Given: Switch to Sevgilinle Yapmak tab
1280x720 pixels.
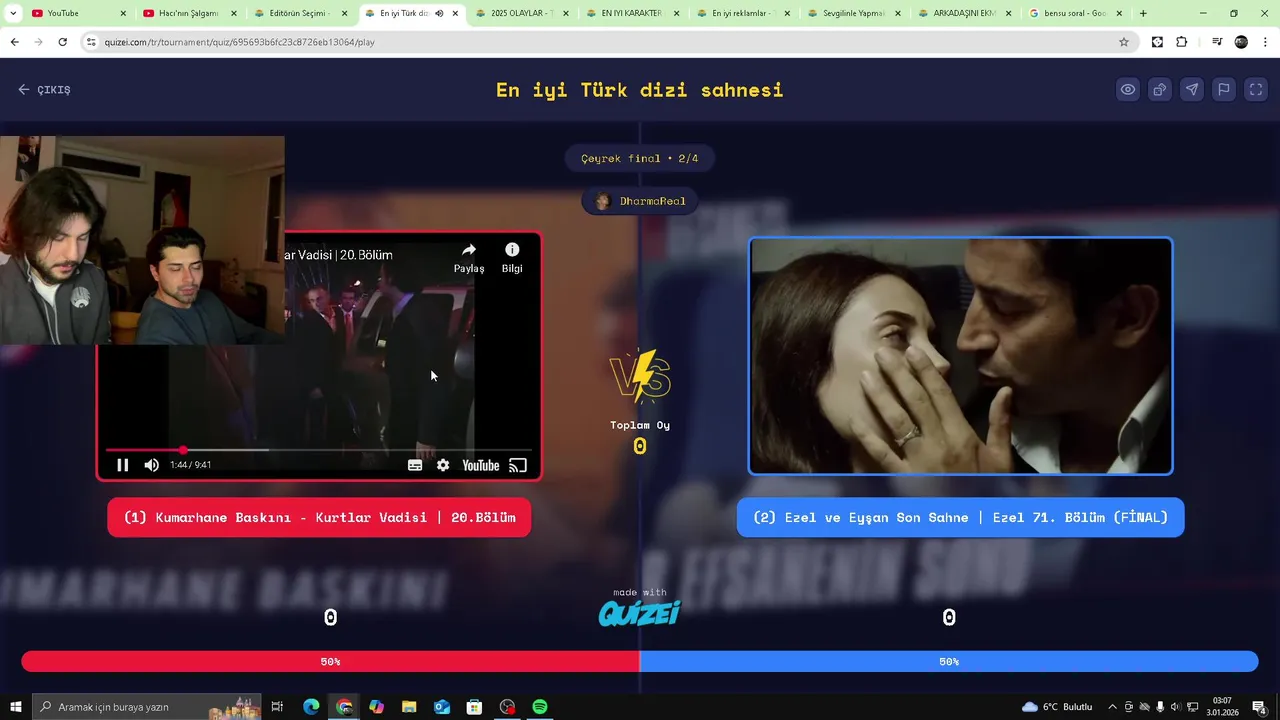Looking at the screenshot, I should click(852, 13).
